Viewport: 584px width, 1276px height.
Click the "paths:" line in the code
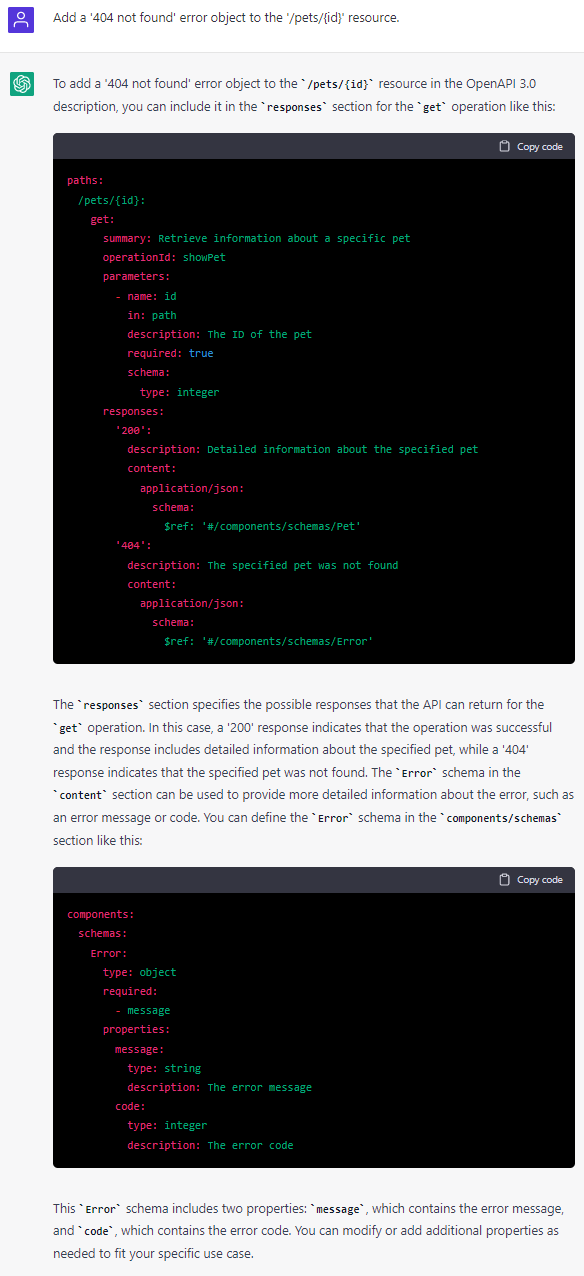click(x=85, y=181)
